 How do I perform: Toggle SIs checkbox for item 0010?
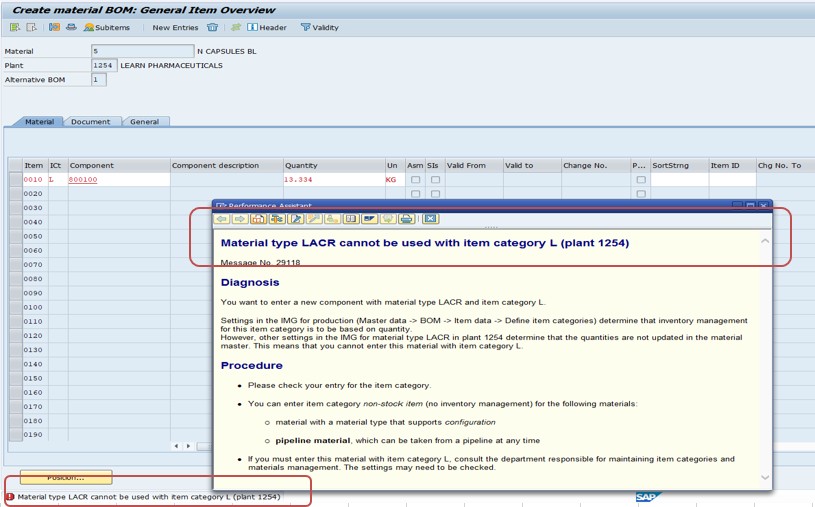(436, 179)
